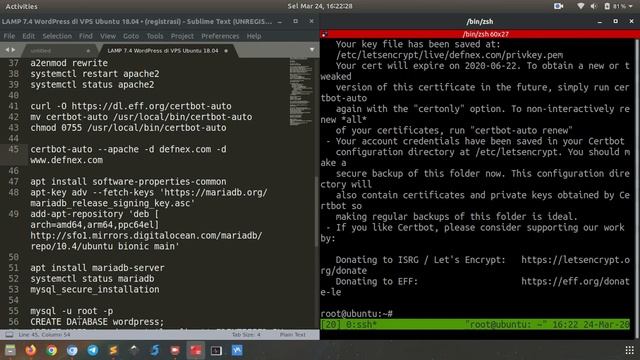Switch to Sublime Text dock icon
The height and width of the screenshot is (360, 640).
click(x=113, y=350)
